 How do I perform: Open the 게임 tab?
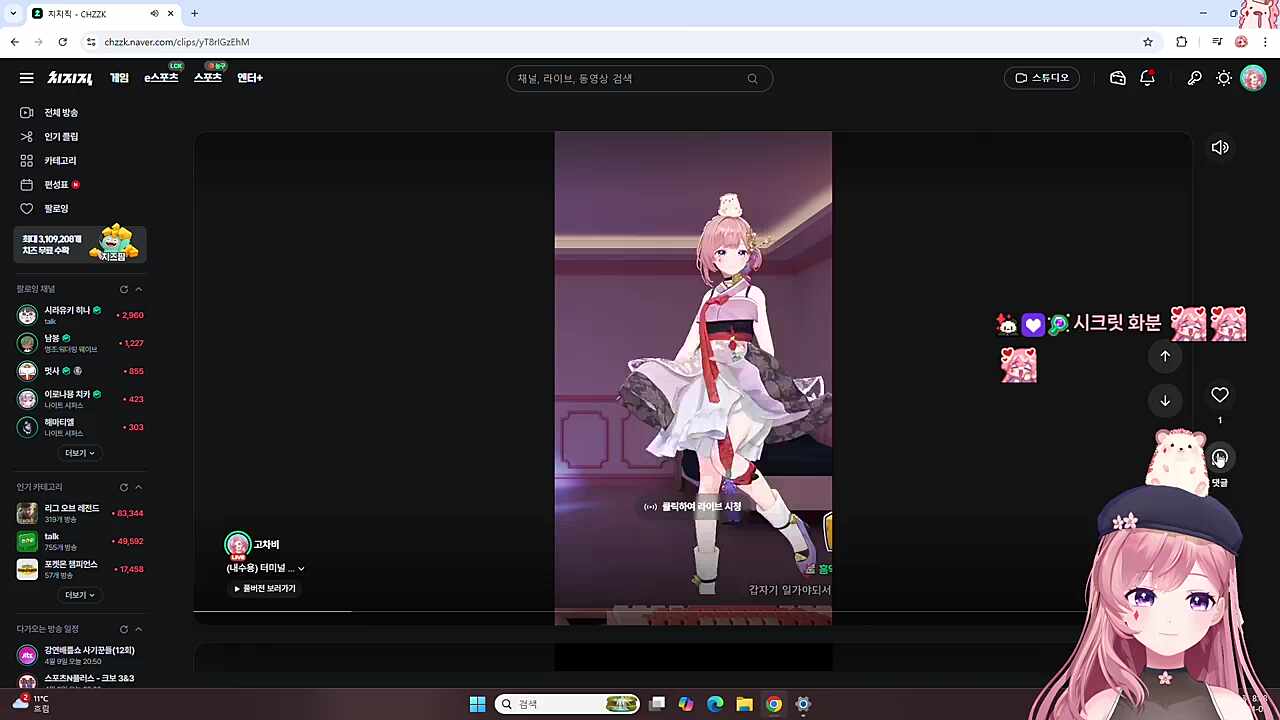click(x=120, y=78)
